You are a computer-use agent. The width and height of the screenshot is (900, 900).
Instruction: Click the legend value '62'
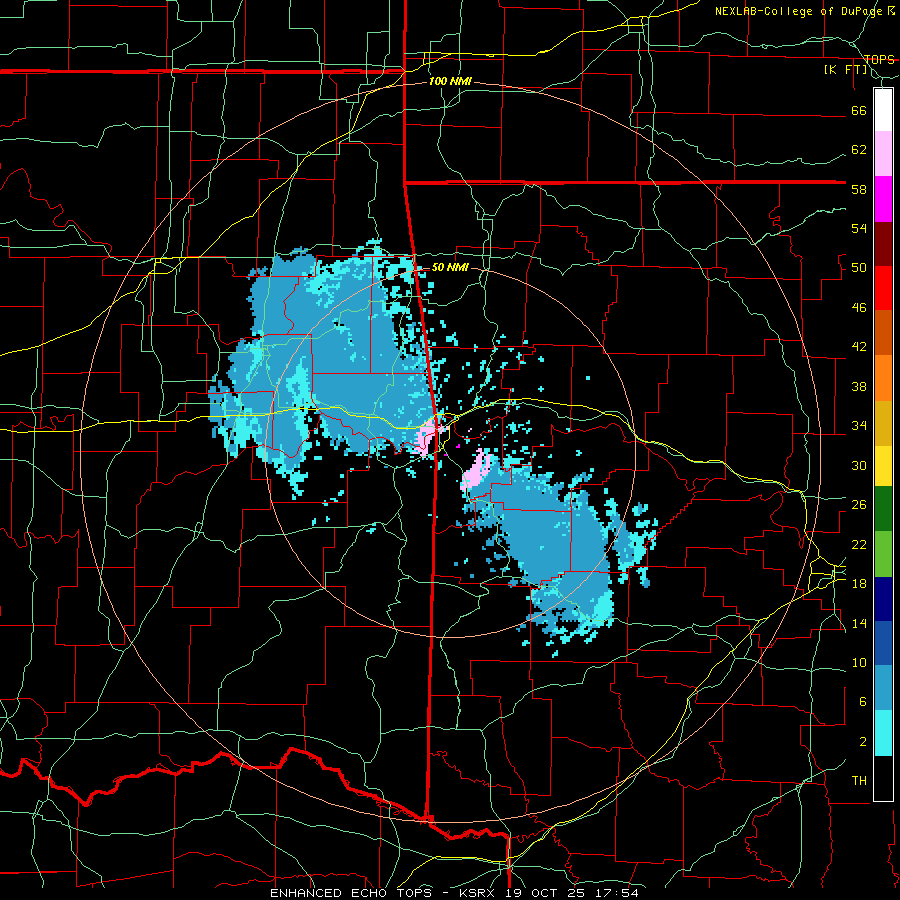point(859,149)
